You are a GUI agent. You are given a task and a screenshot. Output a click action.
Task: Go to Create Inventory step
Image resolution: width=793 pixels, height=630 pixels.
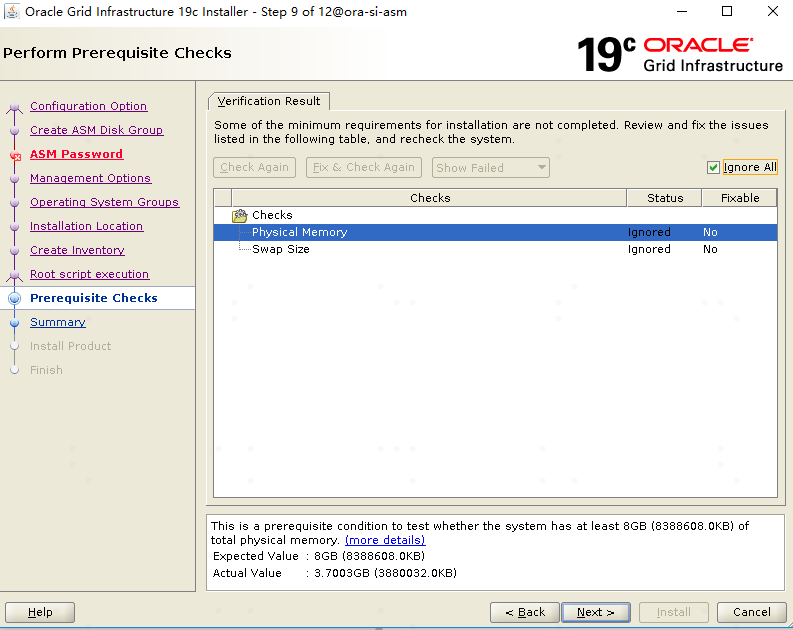pyautogui.click(x=77, y=250)
